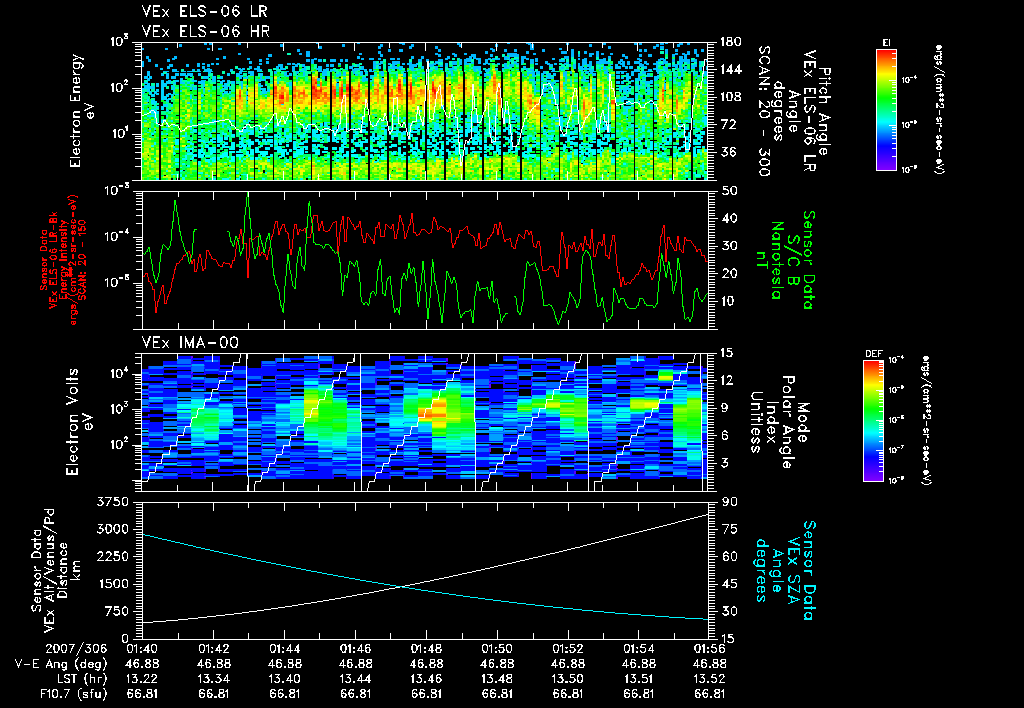Click the 'F10.7 (sfu)' row label
This screenshot has height=708, width=1024.
[x=72, y=694]
